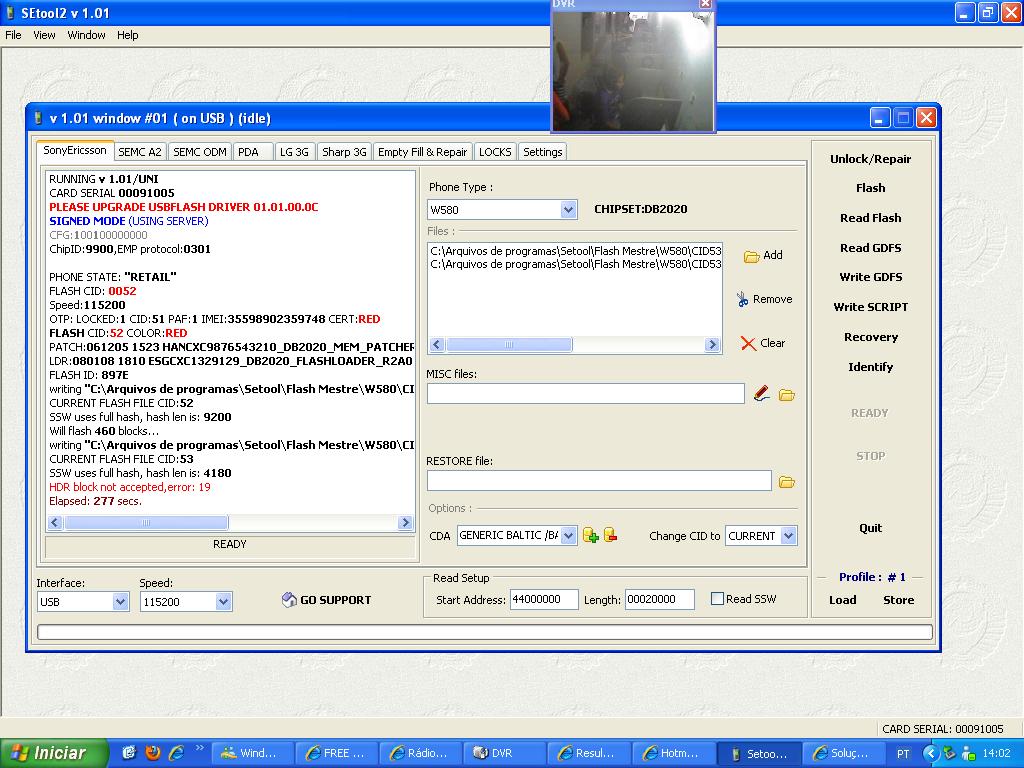
Task: Click the add CDA plus icon
Action: tap(590, 536)
